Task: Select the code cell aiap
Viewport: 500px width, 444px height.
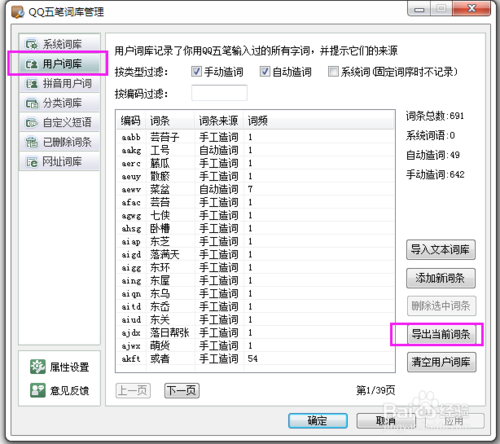Action: (x=131, y=241)
